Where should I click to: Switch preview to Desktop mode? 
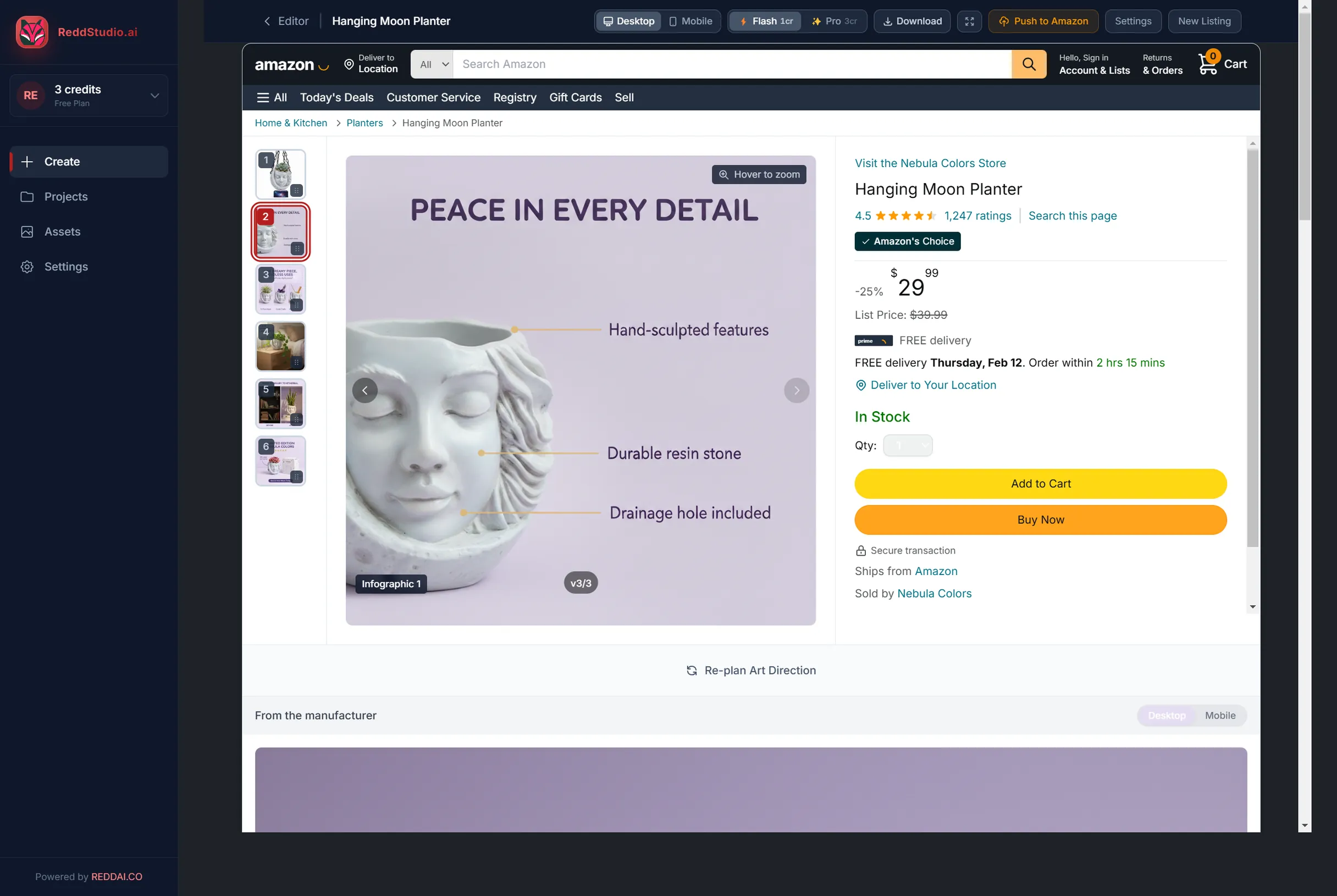pos(628,21)
